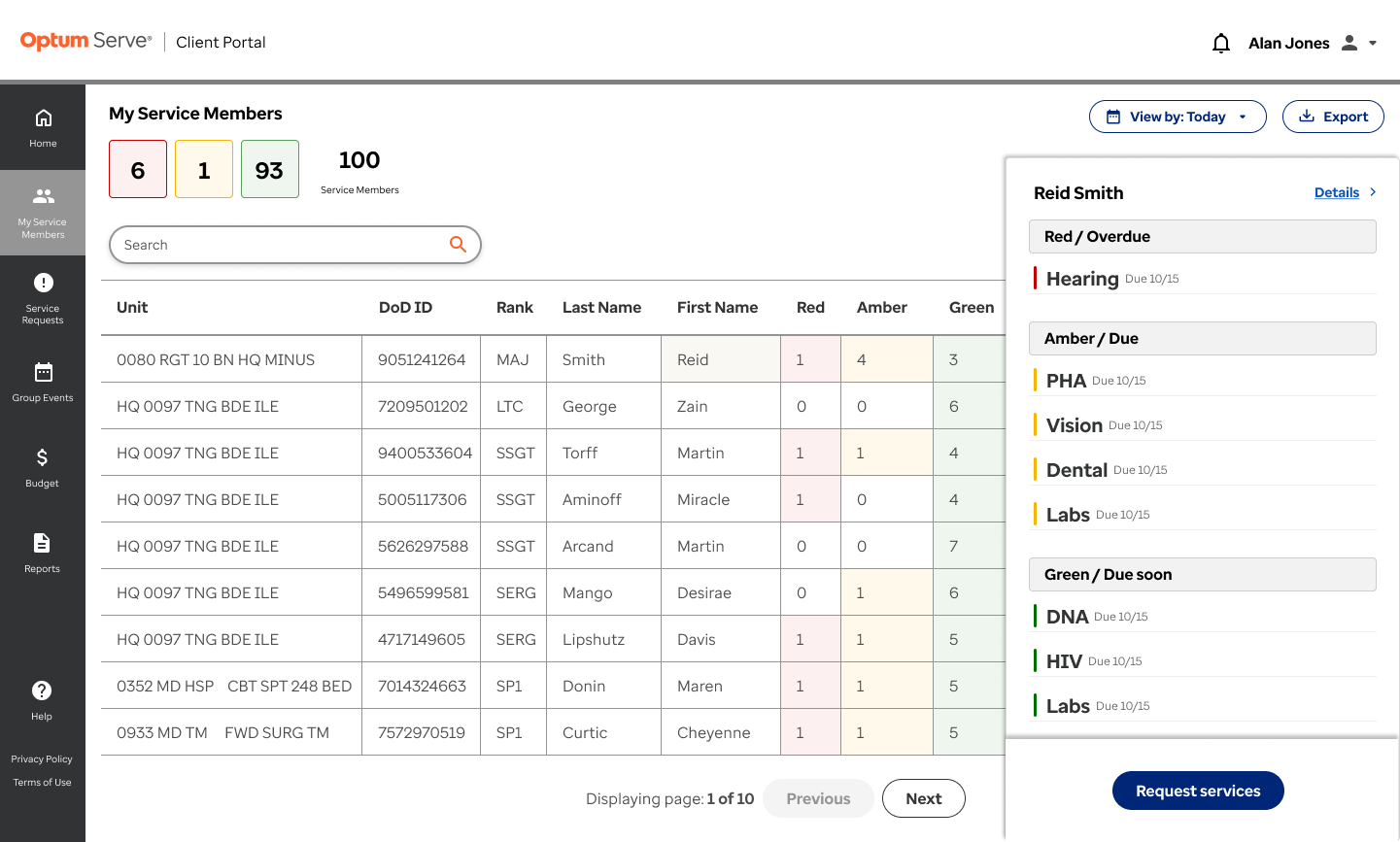Viewport: 1400px width, 842px height.
Task: Expand Reid Smith details chevron
Action: pos(1373,192)
